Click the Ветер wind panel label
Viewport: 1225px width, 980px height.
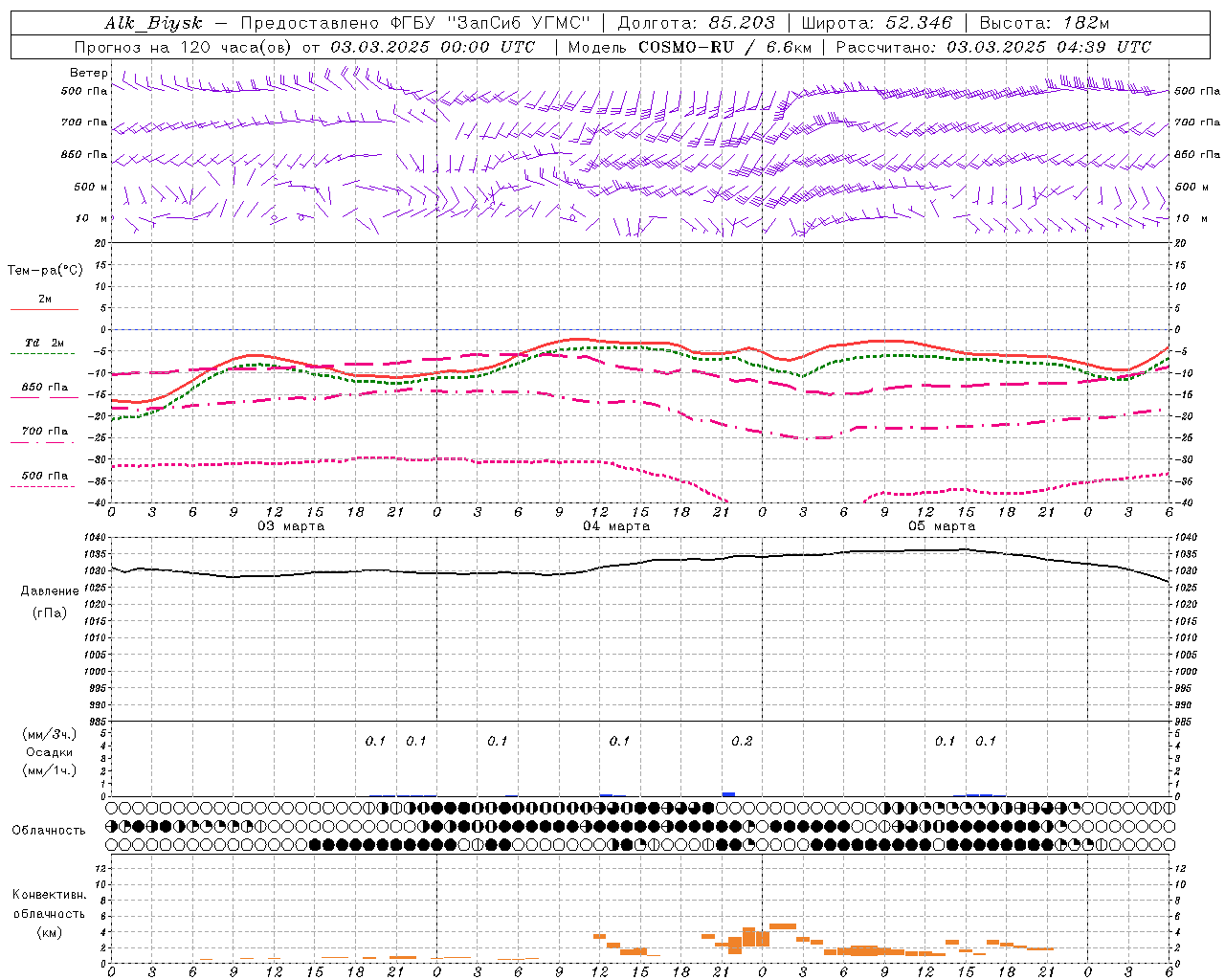pos(88,73)
